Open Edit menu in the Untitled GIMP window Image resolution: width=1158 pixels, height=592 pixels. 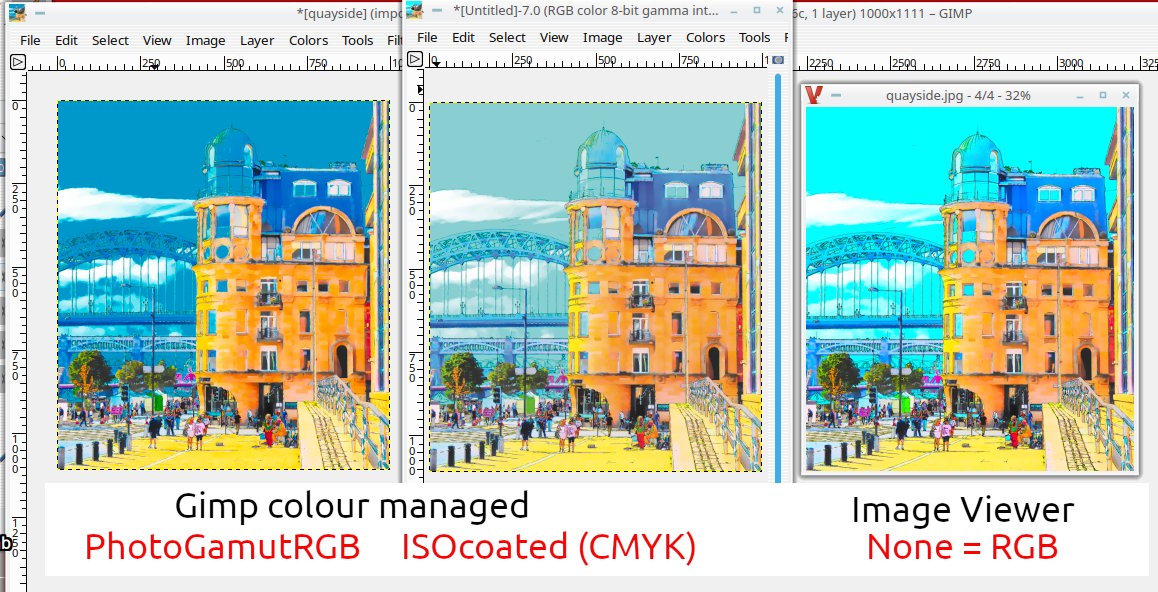(464, 38)
